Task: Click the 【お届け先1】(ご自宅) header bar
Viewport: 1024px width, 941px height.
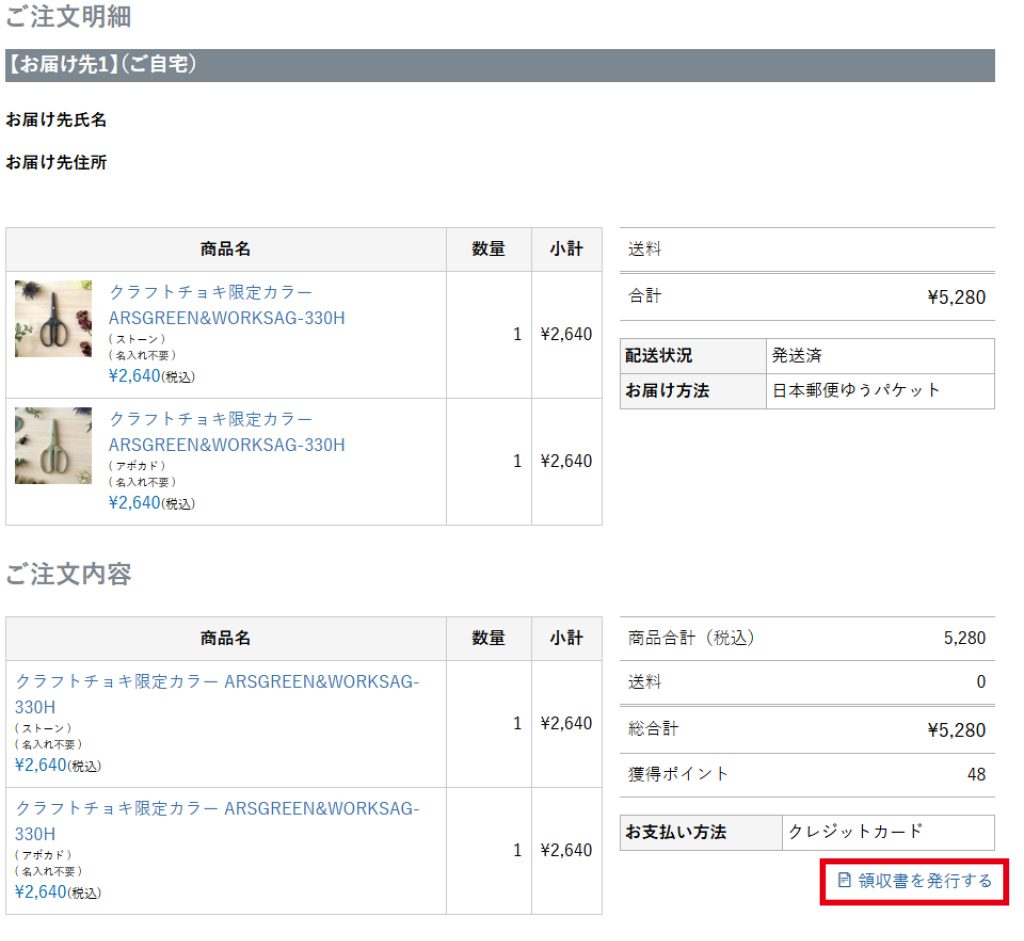Action: tap(500, 65)
